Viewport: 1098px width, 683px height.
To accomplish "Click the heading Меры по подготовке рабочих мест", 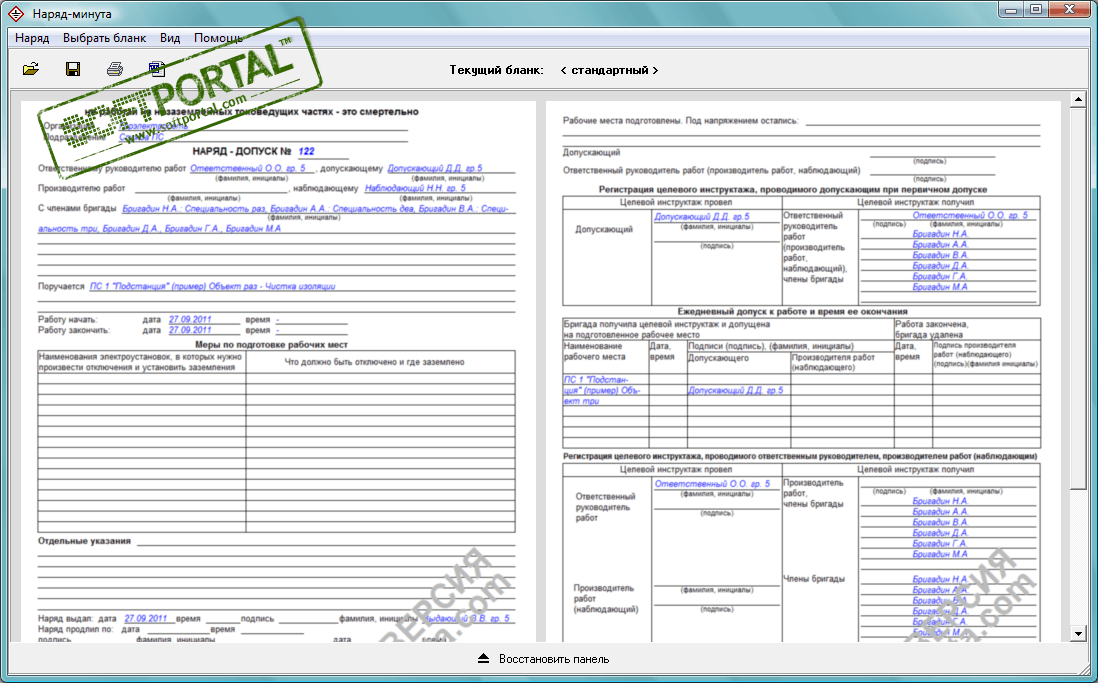I will (x=271, y=345).
